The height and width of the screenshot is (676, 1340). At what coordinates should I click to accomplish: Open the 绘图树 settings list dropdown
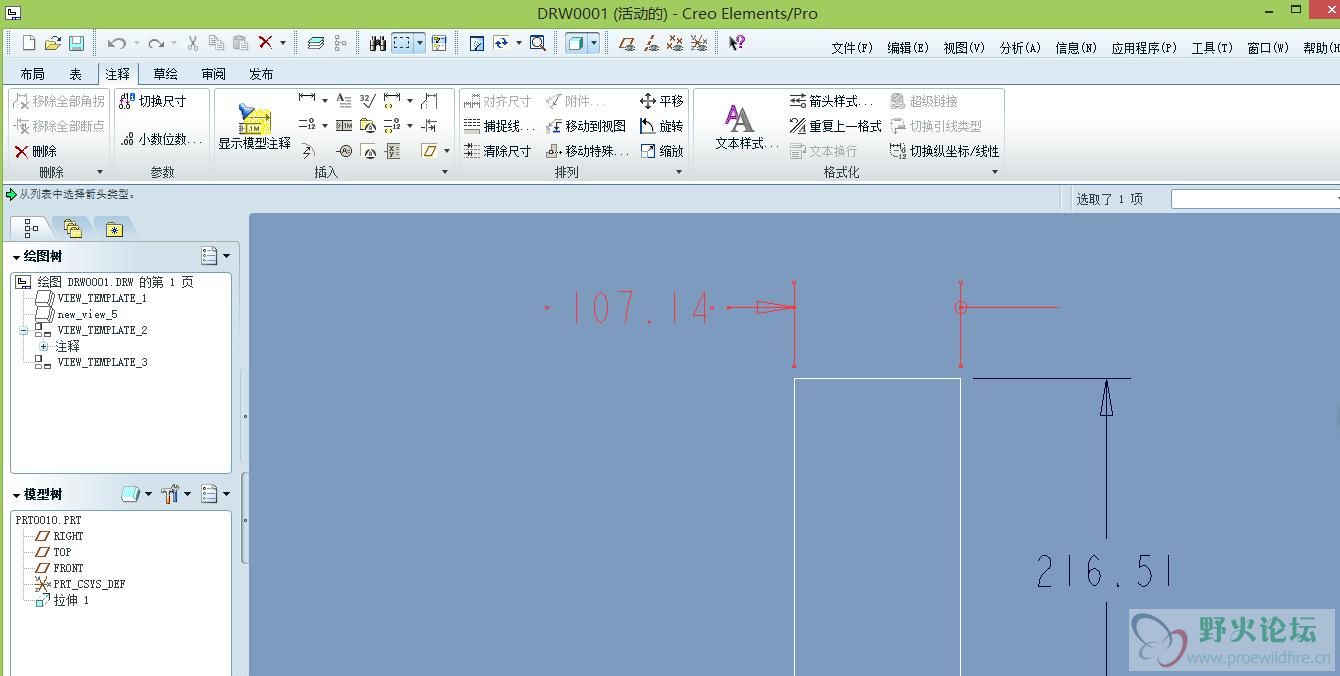coord(216,256)
